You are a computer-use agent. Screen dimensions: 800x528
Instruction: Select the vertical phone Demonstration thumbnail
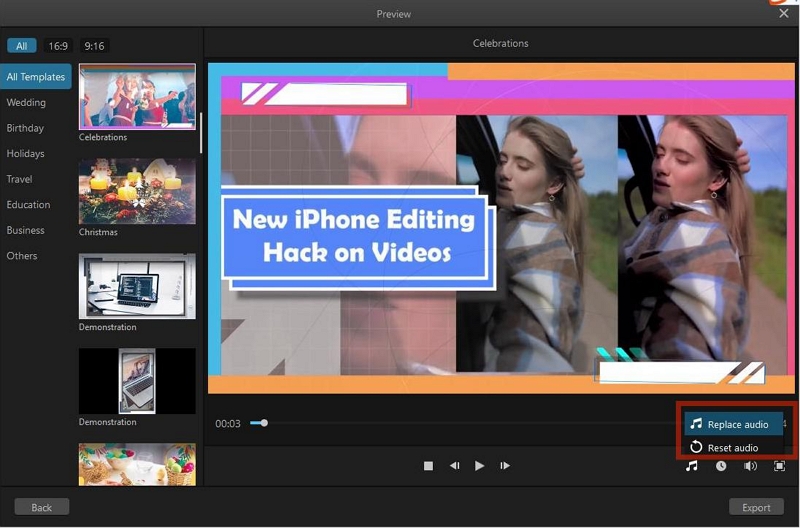137,381
